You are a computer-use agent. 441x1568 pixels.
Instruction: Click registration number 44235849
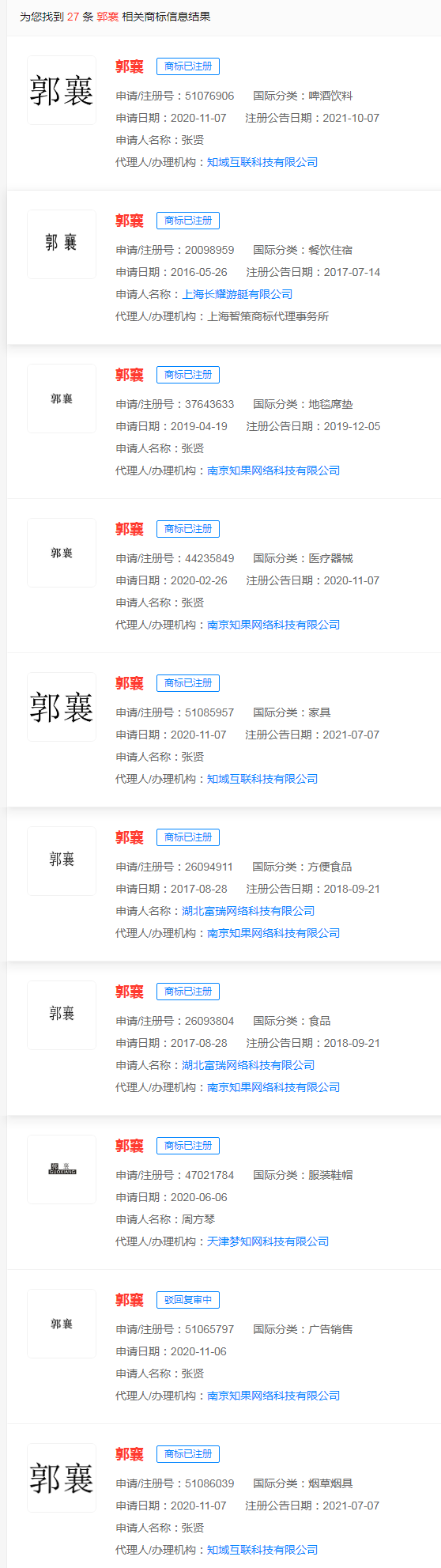(209, 558)
